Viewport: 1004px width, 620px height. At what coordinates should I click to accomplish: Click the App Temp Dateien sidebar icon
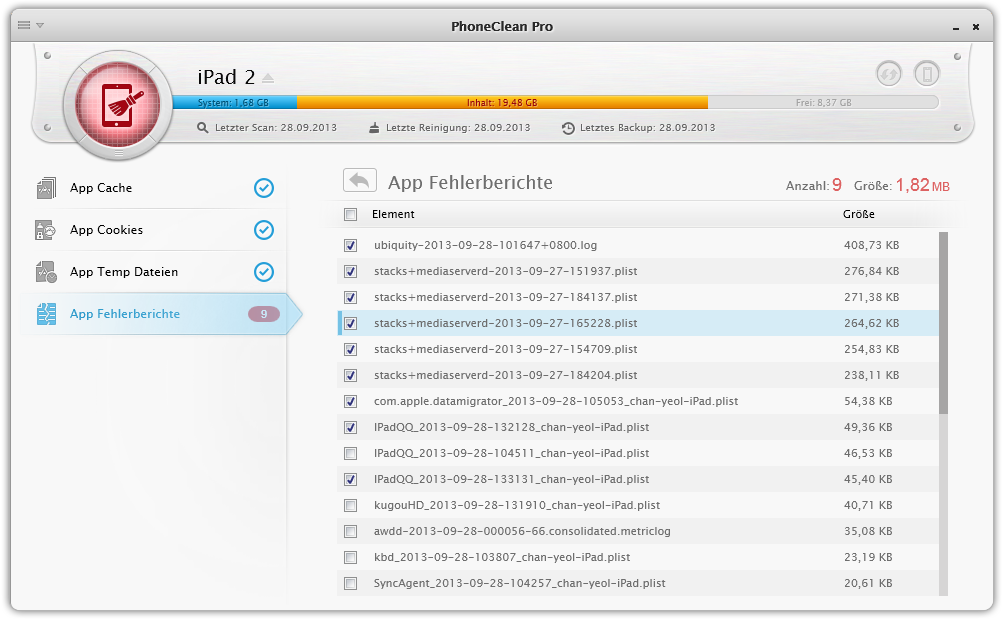[46, 272]
